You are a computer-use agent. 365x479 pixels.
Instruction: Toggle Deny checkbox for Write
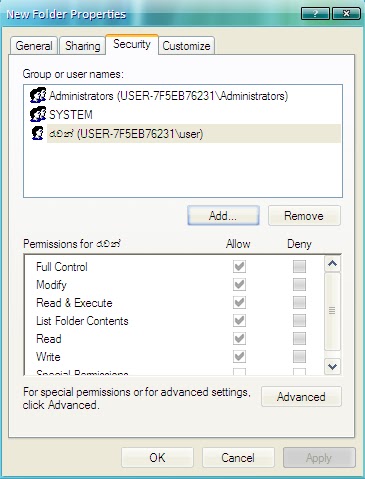click(x=299, y=356)
